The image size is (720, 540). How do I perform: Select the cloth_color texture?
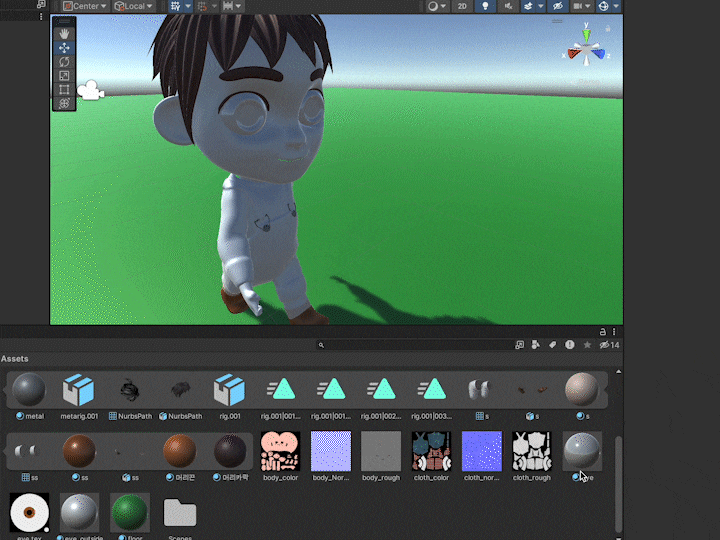point(431,456)
